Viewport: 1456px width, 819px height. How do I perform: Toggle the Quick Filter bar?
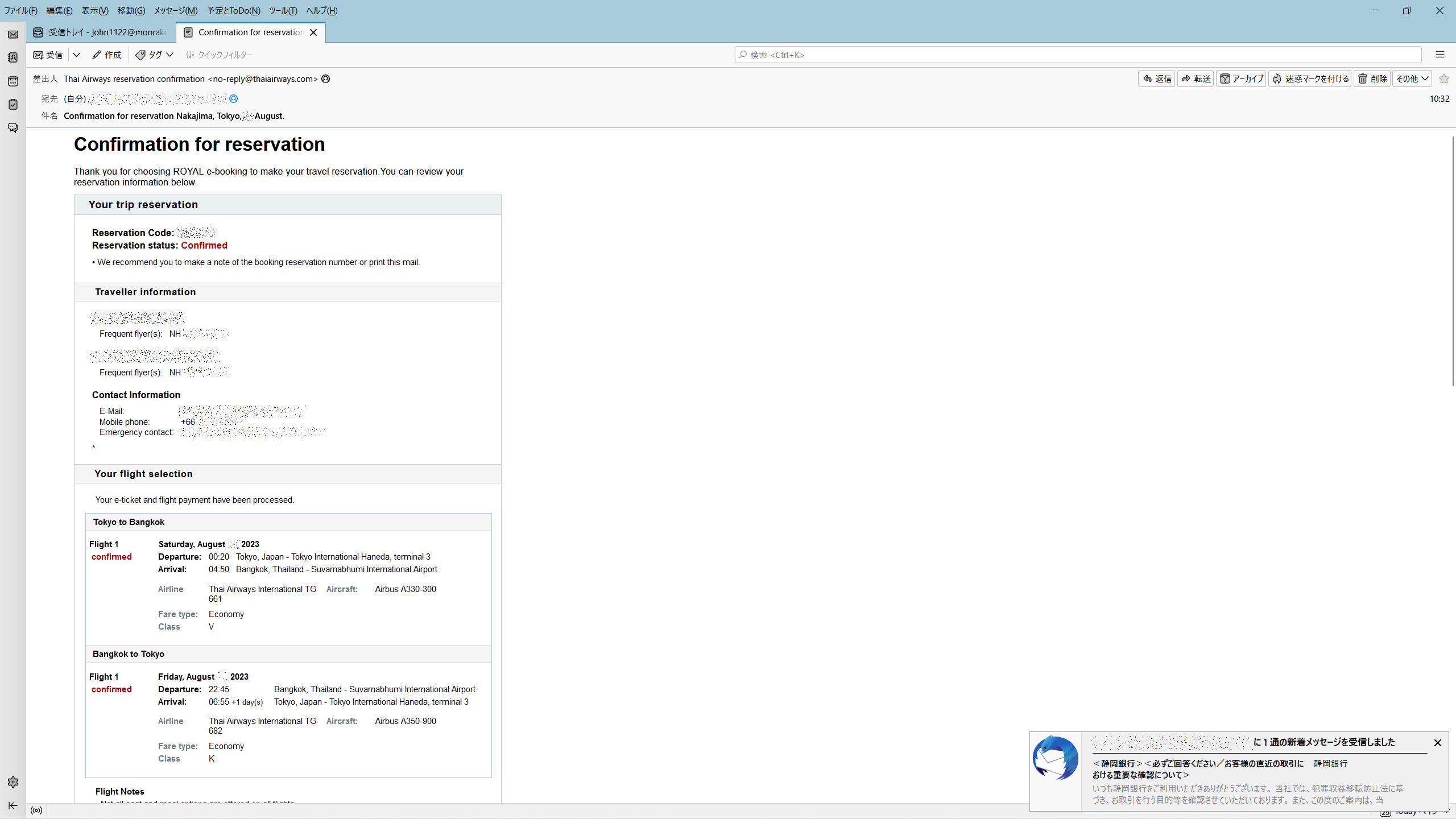tap(219, 55)
